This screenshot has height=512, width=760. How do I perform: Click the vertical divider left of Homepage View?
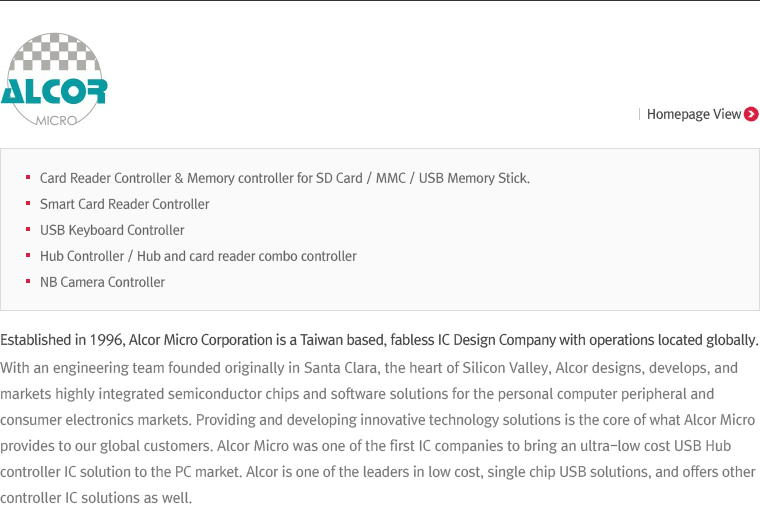point(640,114)
